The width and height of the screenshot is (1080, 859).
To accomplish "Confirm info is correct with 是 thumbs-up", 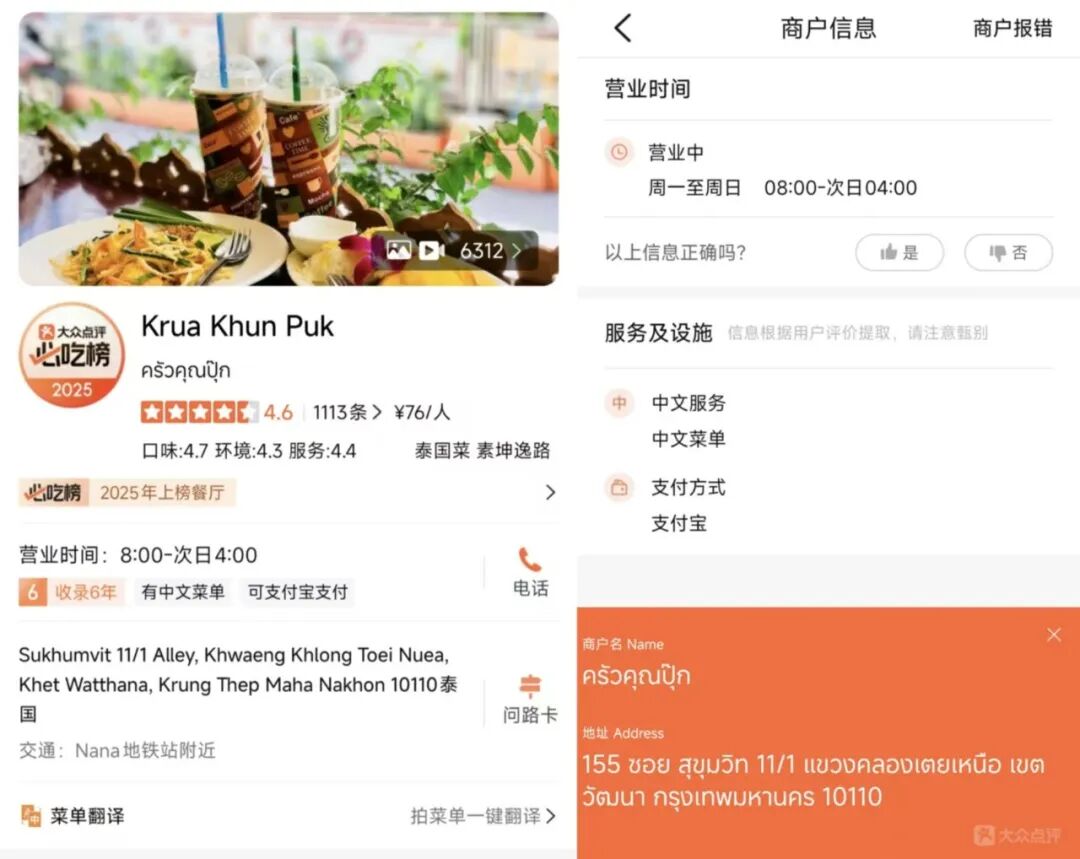I will coord(900,252).
